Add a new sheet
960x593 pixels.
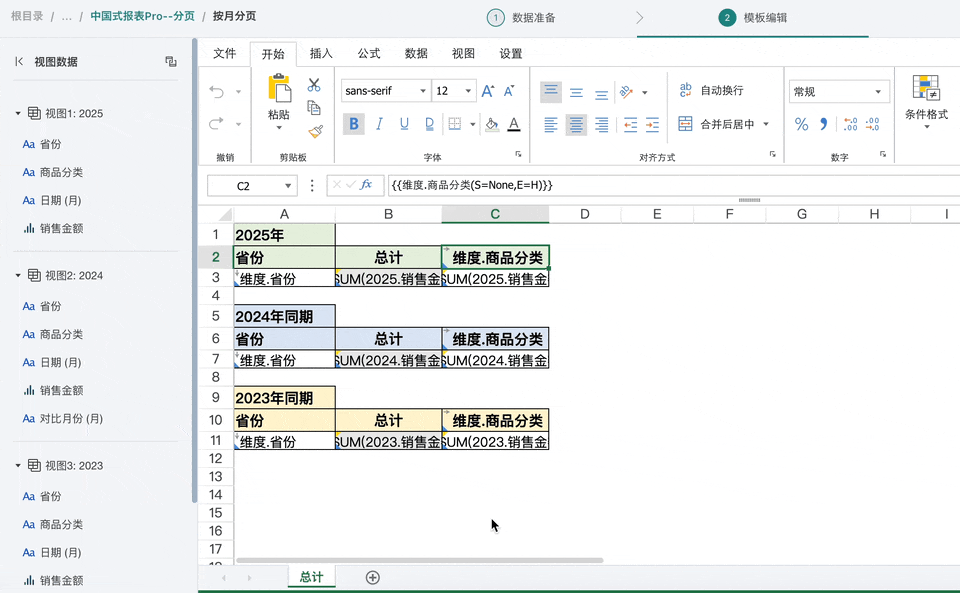pos(372,577)
